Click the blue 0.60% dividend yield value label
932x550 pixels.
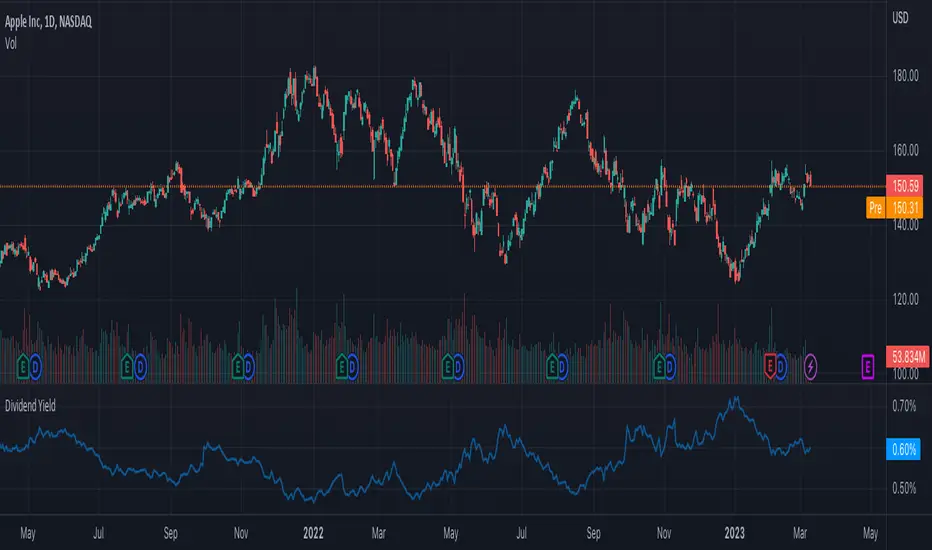point(903,449)
